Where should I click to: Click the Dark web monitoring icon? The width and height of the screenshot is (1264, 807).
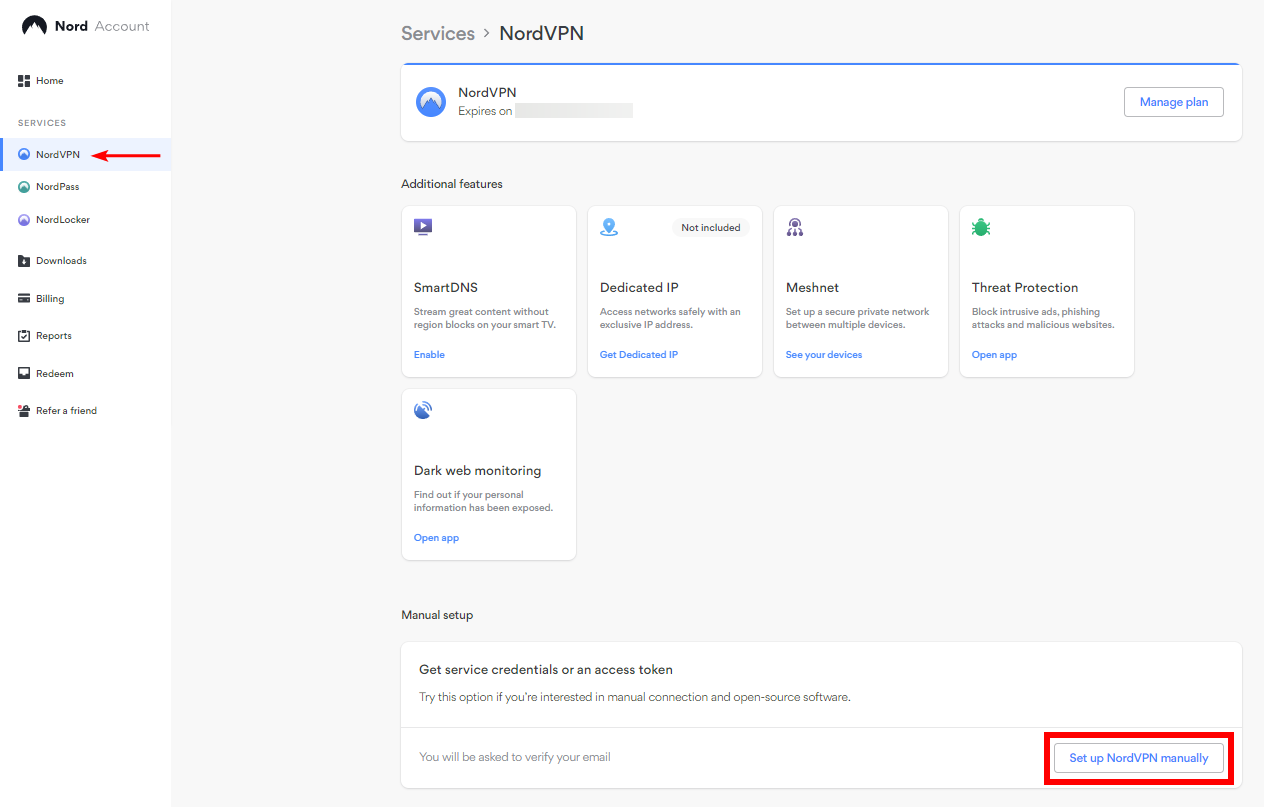(x=422, y=410)
